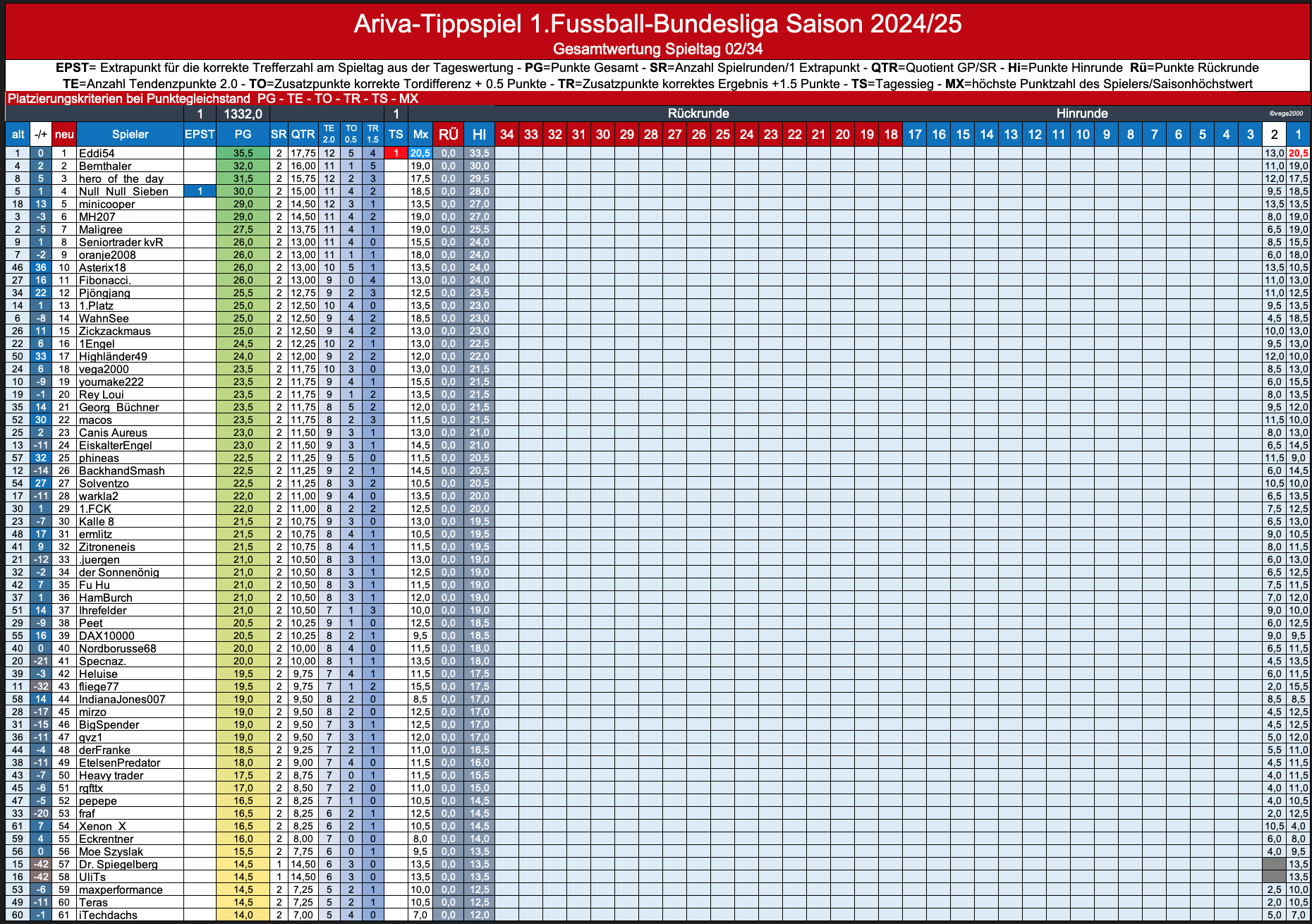Select the player name 'Asterix18'
This screenshot has width=1312, height=924.
(x=102, y=267)
